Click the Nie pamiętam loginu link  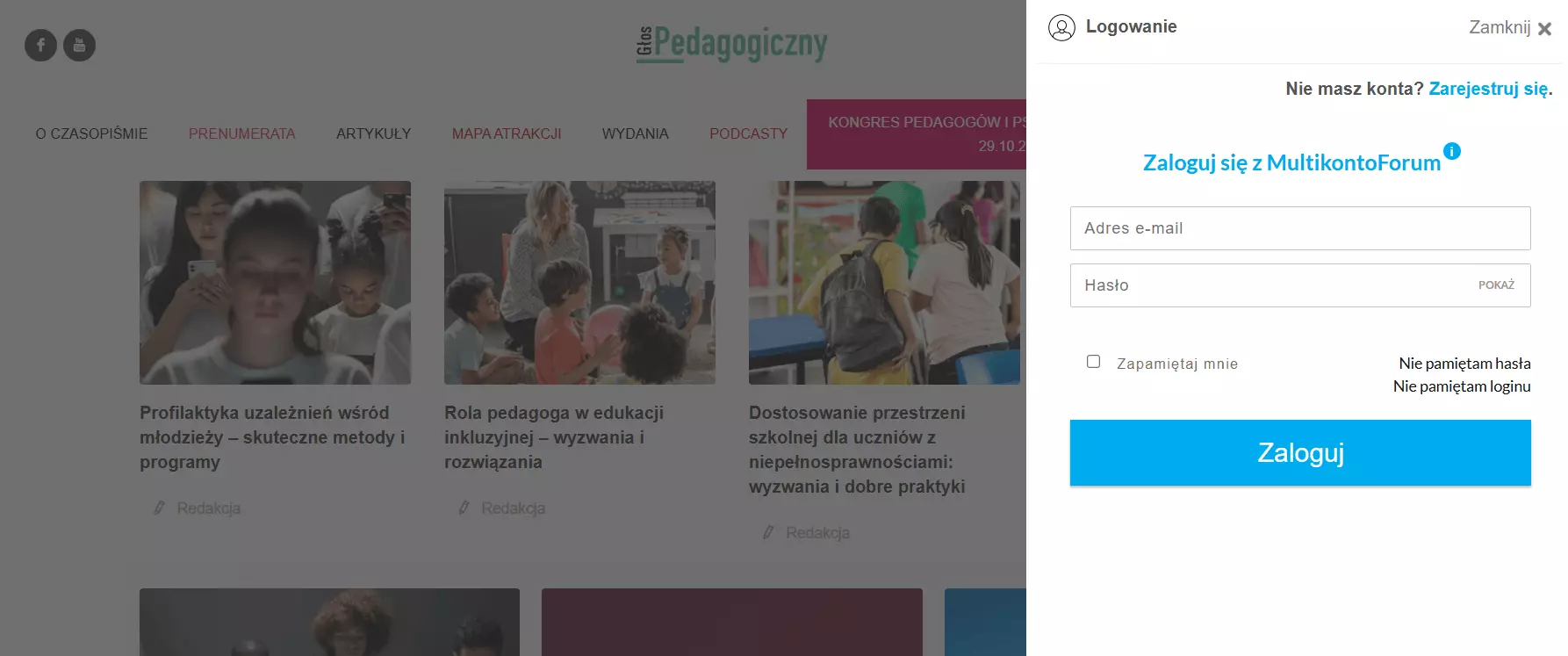[1462, 386]
